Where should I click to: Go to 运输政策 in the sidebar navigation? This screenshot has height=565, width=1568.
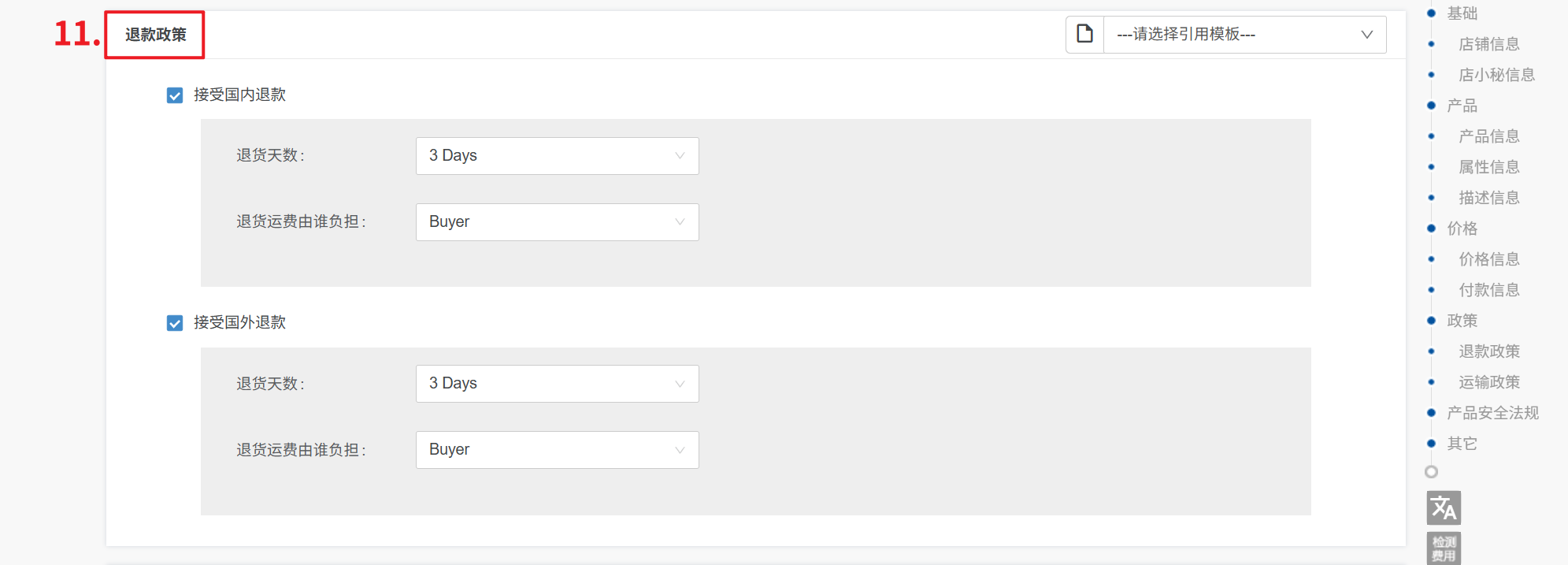click(1488, 382)
